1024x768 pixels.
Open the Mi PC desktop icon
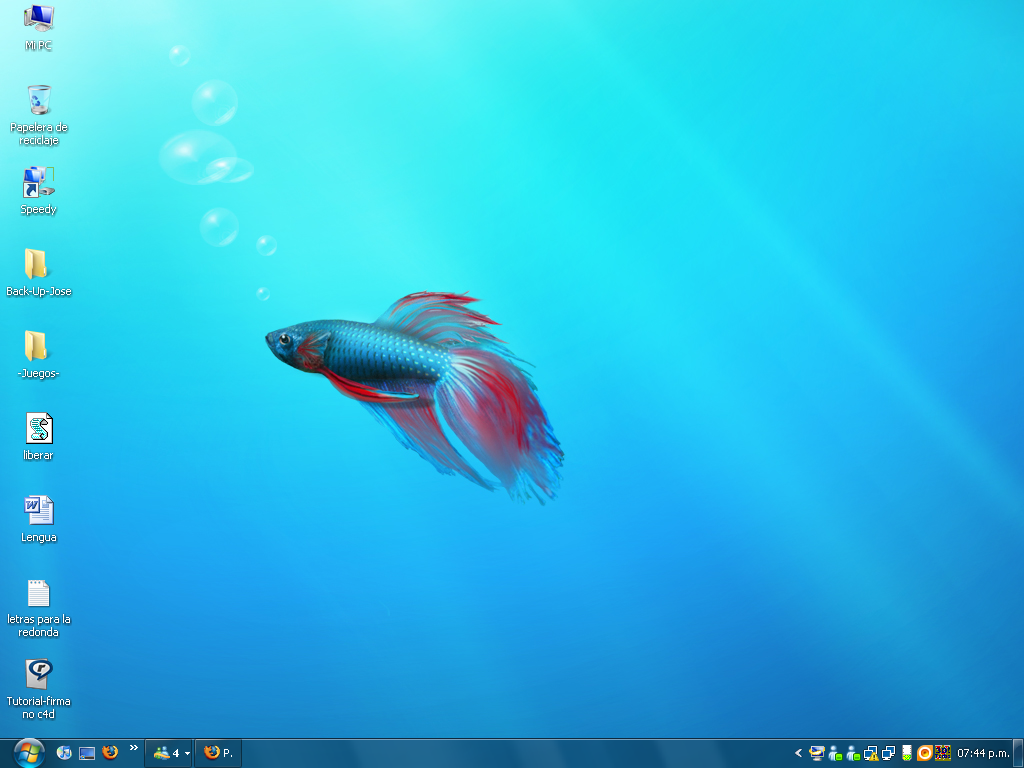click(x=38, y=18)
